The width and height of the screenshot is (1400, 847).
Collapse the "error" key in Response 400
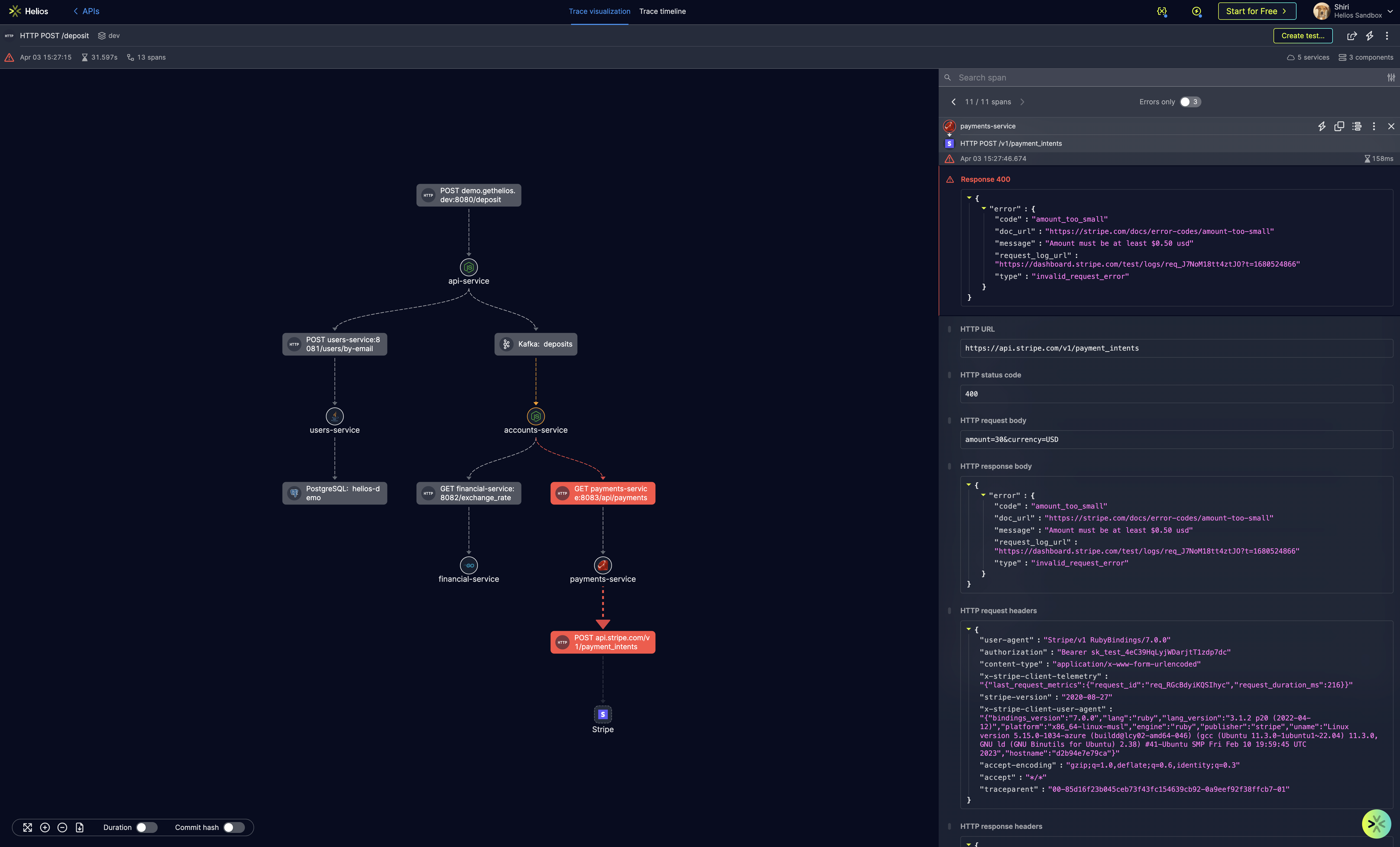click(984, 209)
